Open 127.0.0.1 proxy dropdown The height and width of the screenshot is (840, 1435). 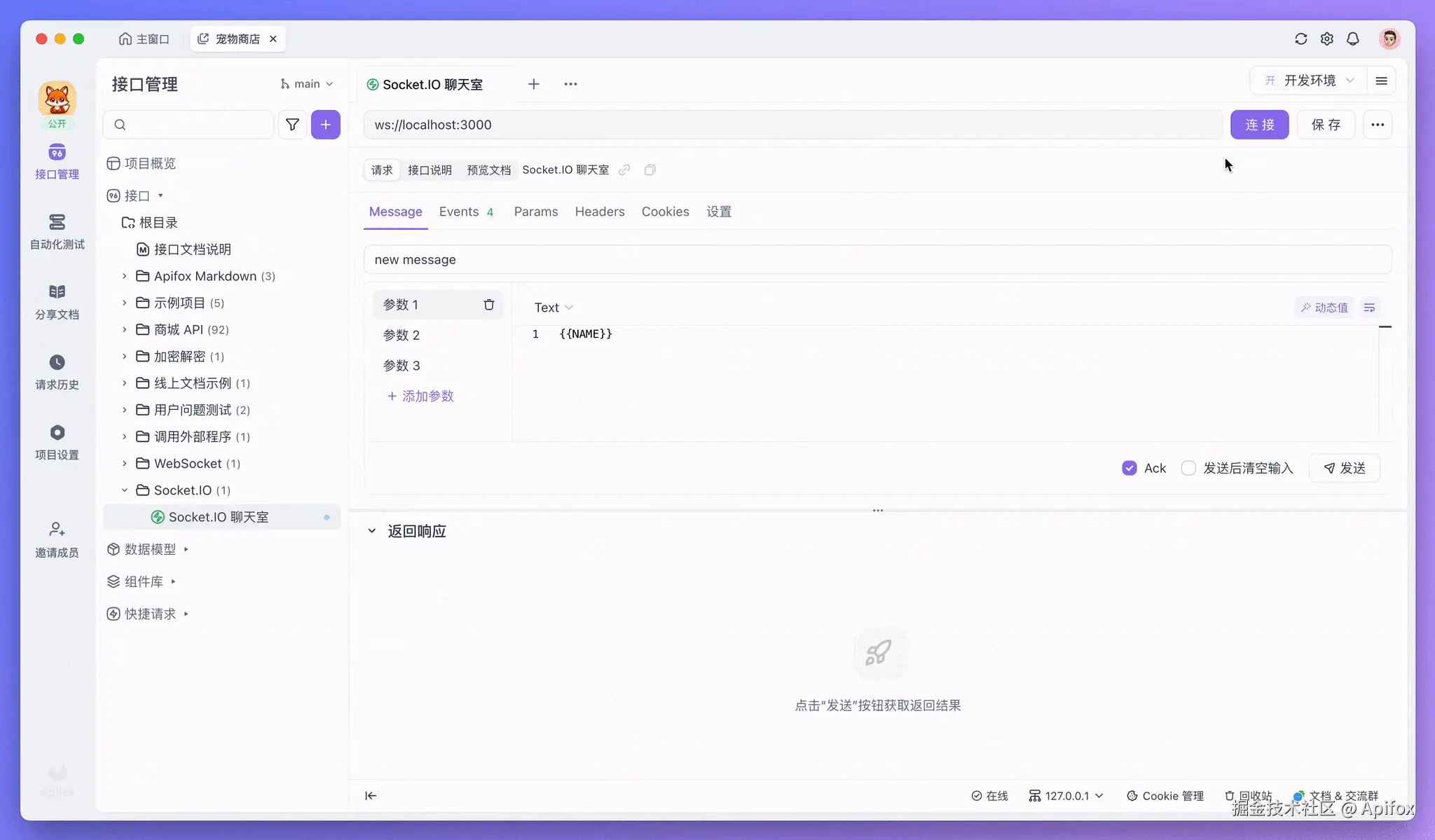[1066, 796]
